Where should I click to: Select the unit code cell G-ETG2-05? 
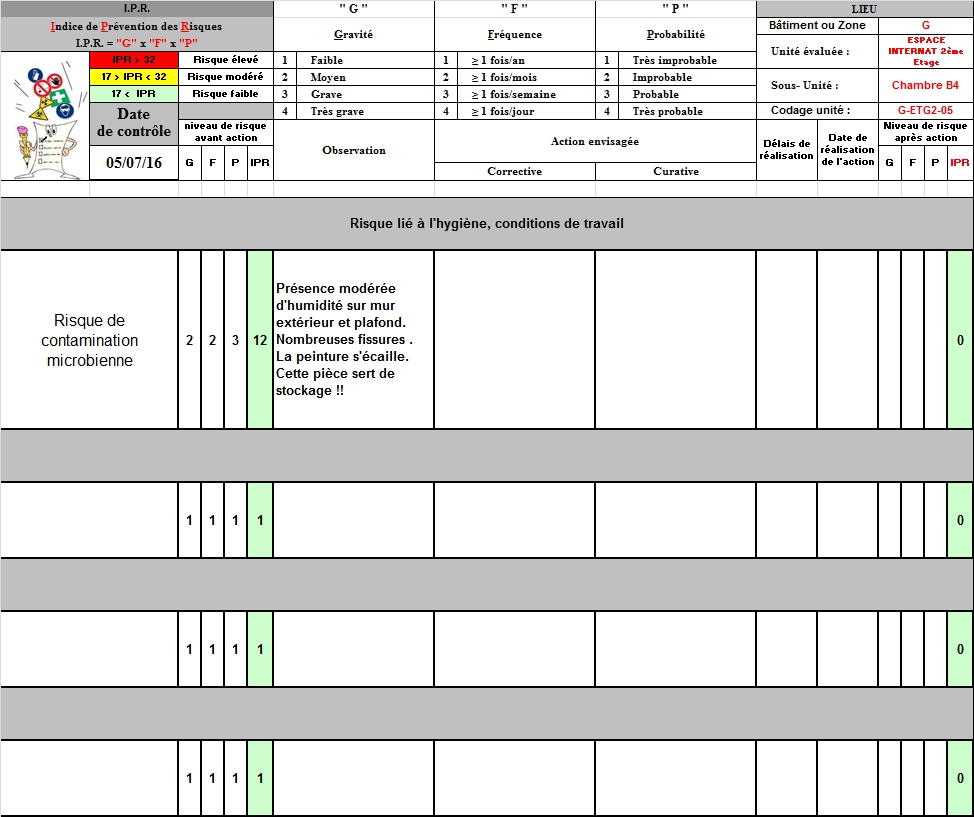(925, 111)
